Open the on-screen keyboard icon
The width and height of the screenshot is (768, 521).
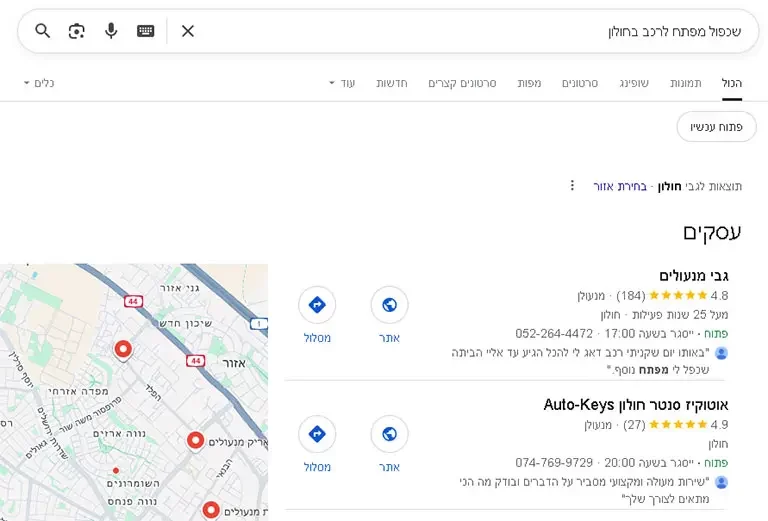point(146,31)
